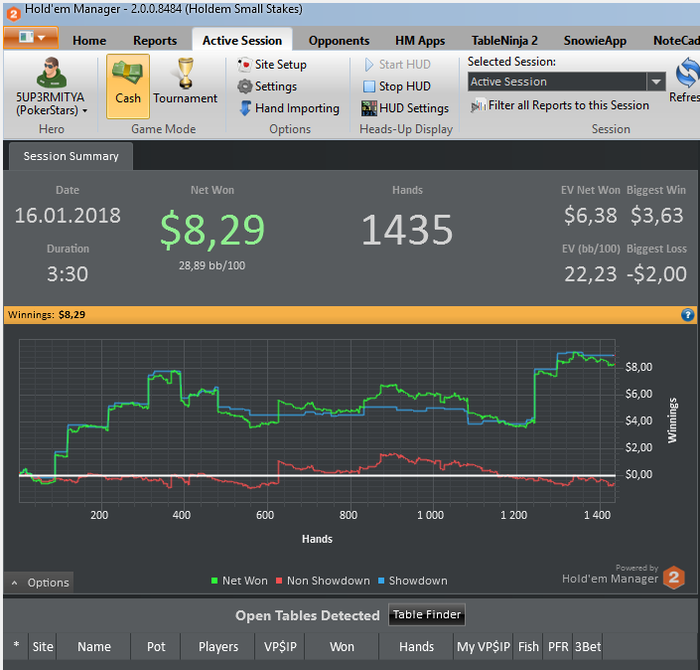Open Site Setup options
This screenshot has width=700, height=670.
coord(272,64)
